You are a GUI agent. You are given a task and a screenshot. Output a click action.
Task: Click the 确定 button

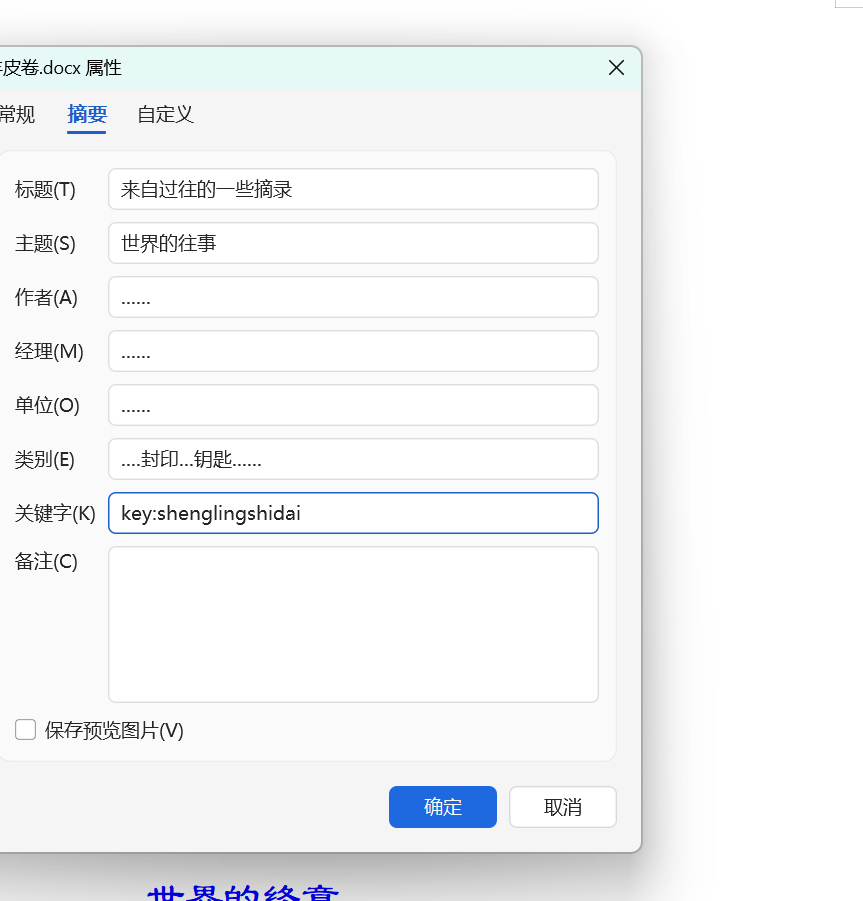click(x=442, y=807)
